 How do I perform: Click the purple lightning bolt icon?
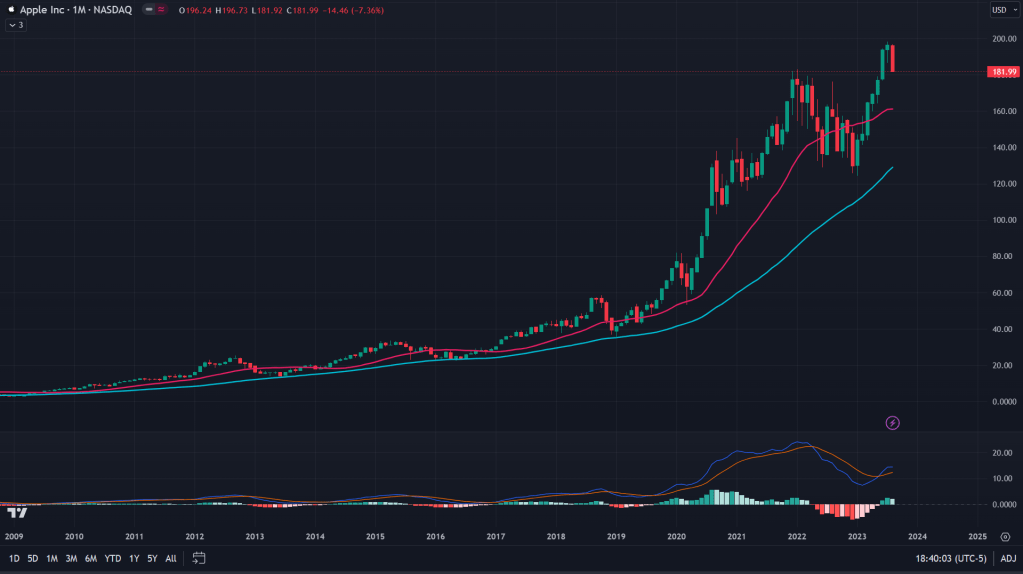(x=893, y=423)
